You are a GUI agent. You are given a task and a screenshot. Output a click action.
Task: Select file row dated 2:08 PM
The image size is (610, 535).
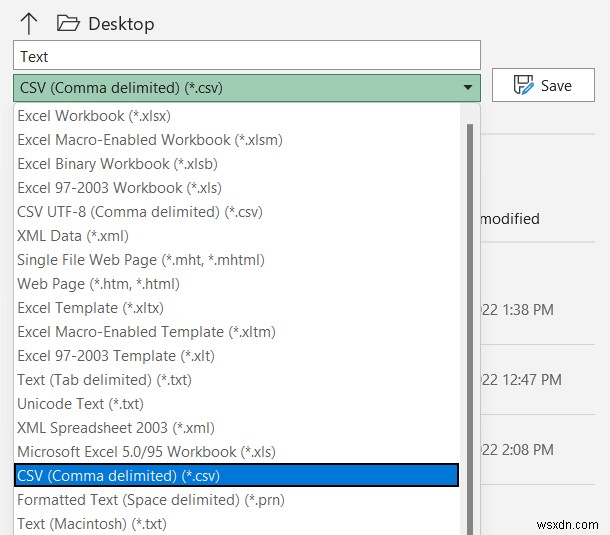click(x=538, y=450)
